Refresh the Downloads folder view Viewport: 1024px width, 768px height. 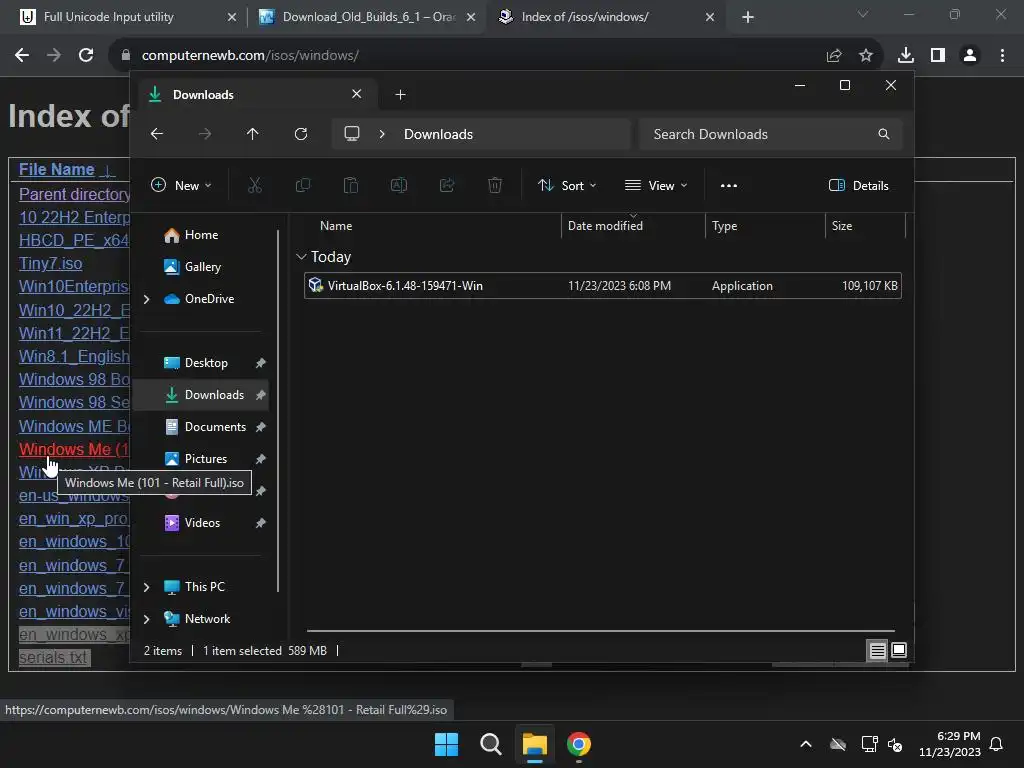tap(300, 134)
